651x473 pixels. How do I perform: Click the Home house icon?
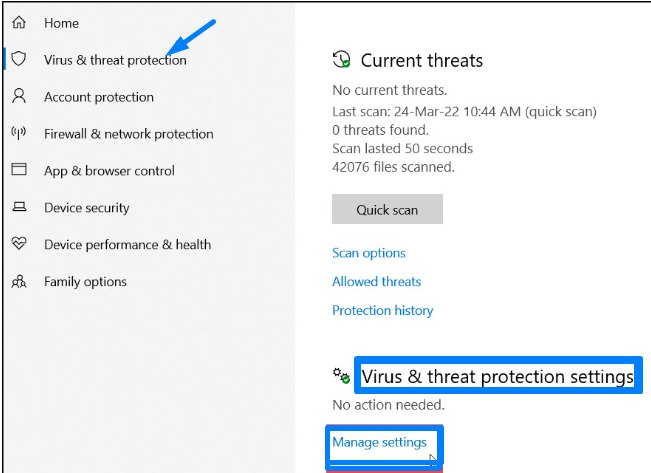(x=19, y=23)
